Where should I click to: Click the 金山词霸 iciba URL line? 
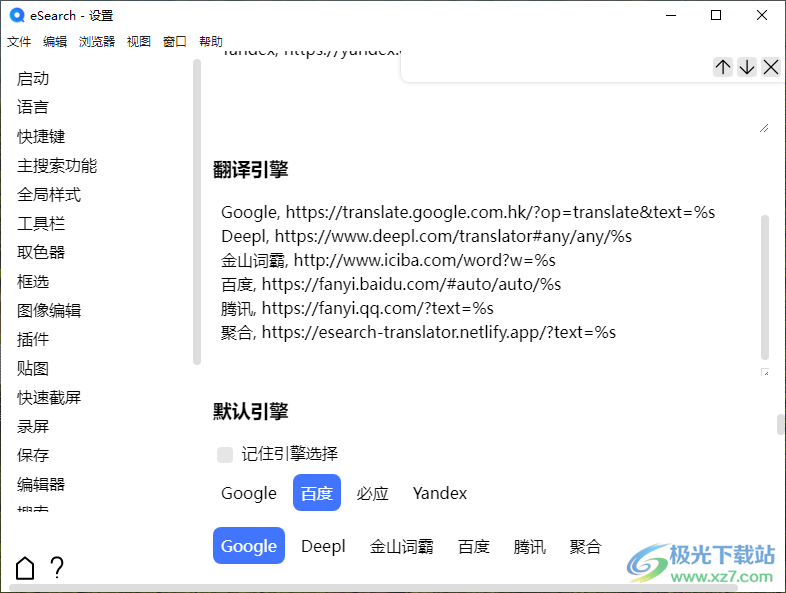click(388, 260)
